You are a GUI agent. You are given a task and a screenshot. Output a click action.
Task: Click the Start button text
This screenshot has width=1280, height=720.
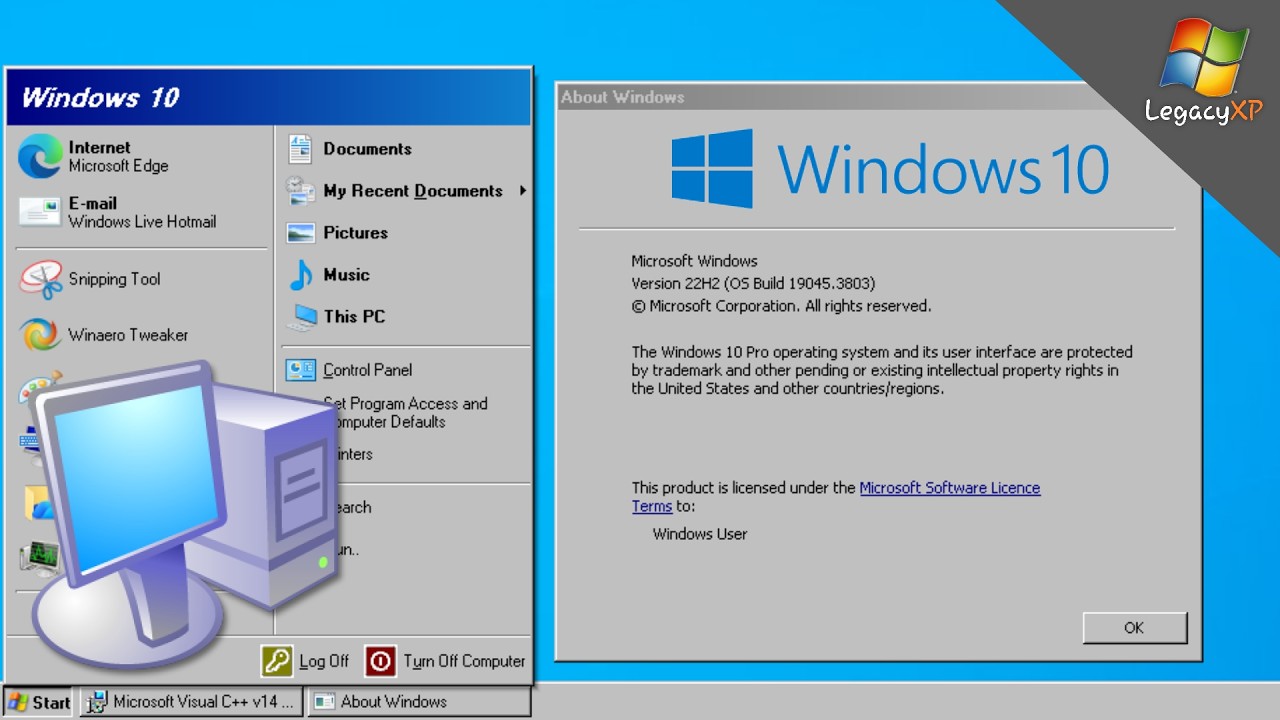pos(51,702)
